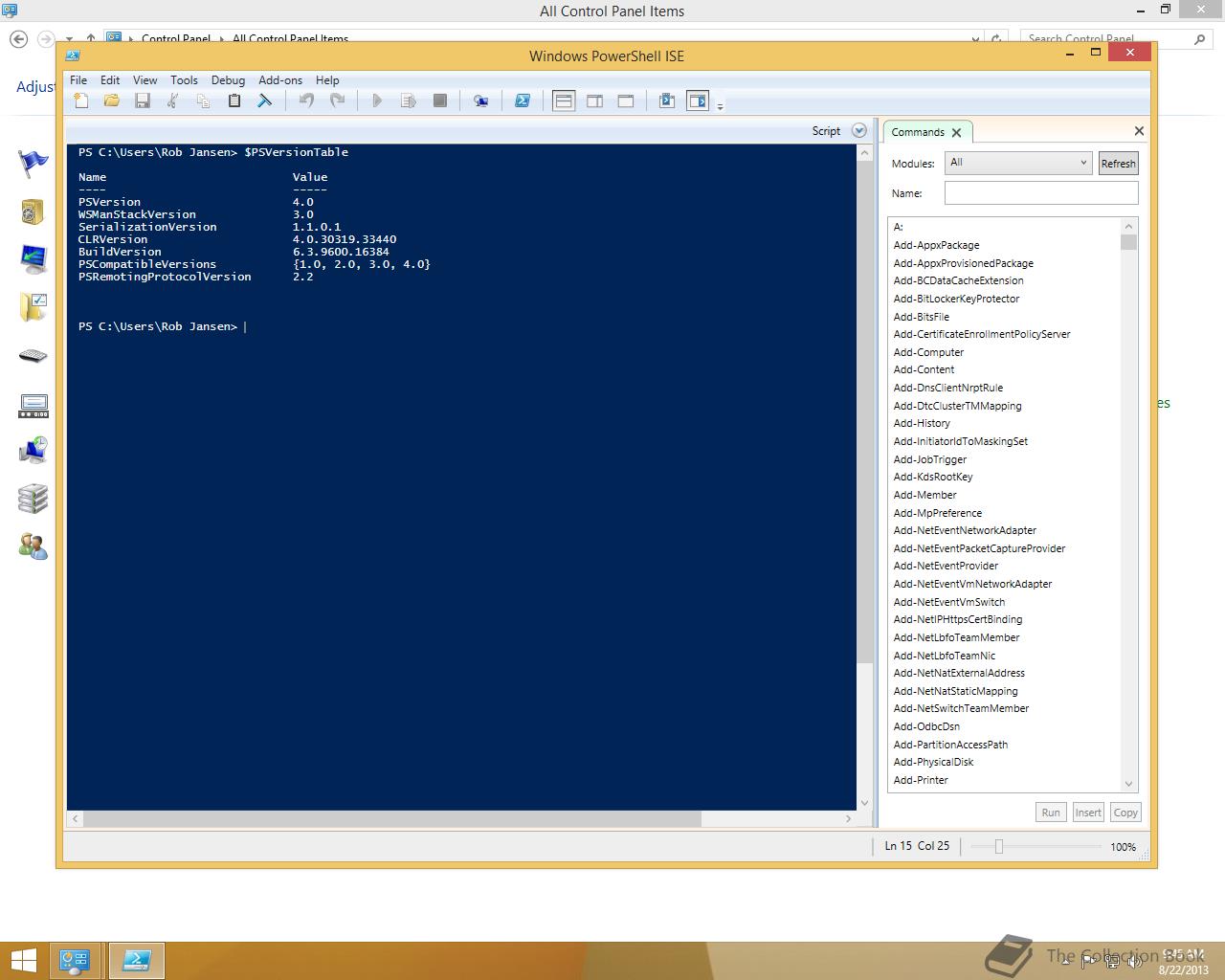Run script with the green play icon
This screenshot has width=1225, height=980.
[x=377, y=100]
